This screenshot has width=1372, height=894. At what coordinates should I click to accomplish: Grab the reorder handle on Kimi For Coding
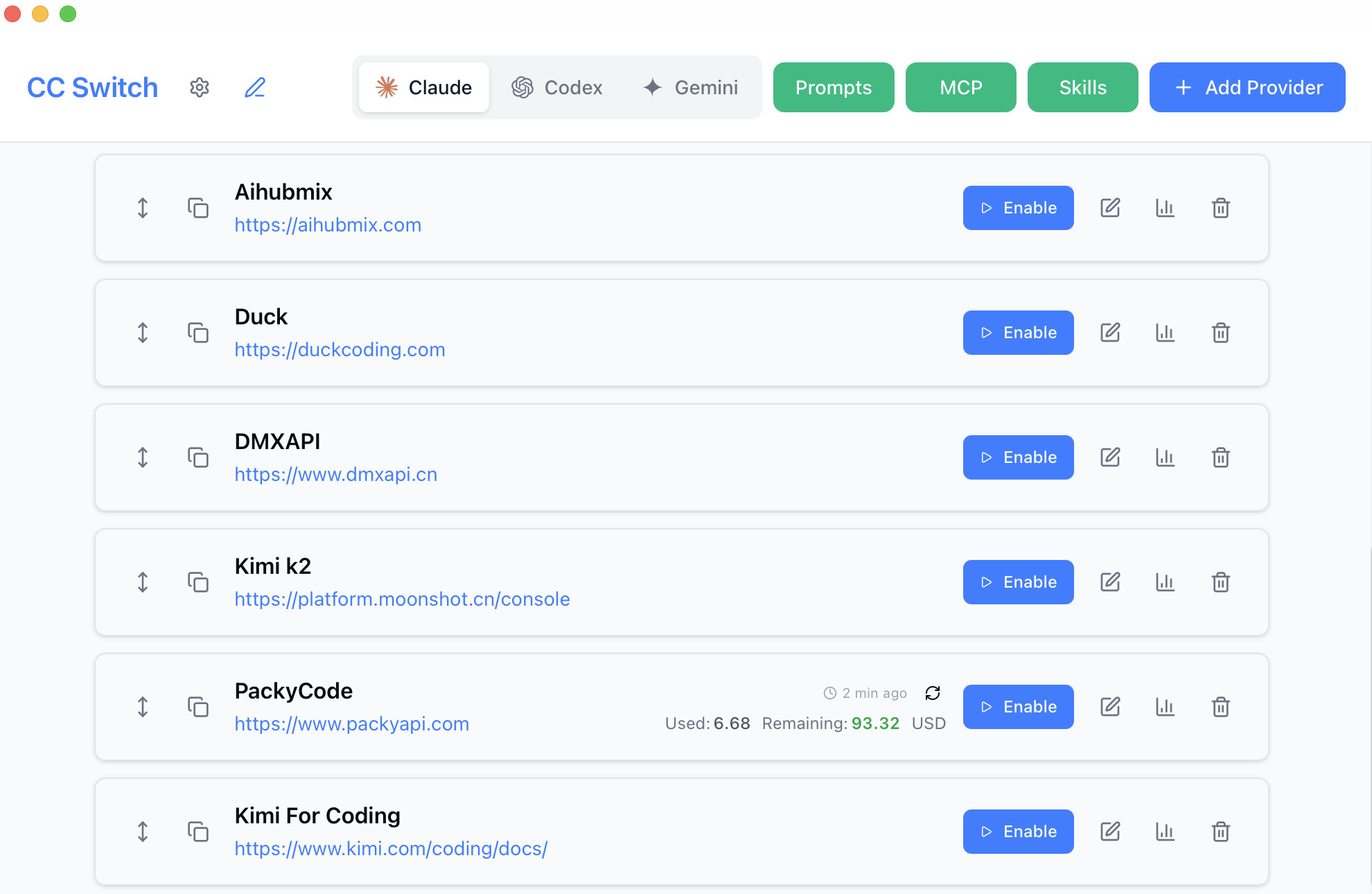tap(143, 832)
